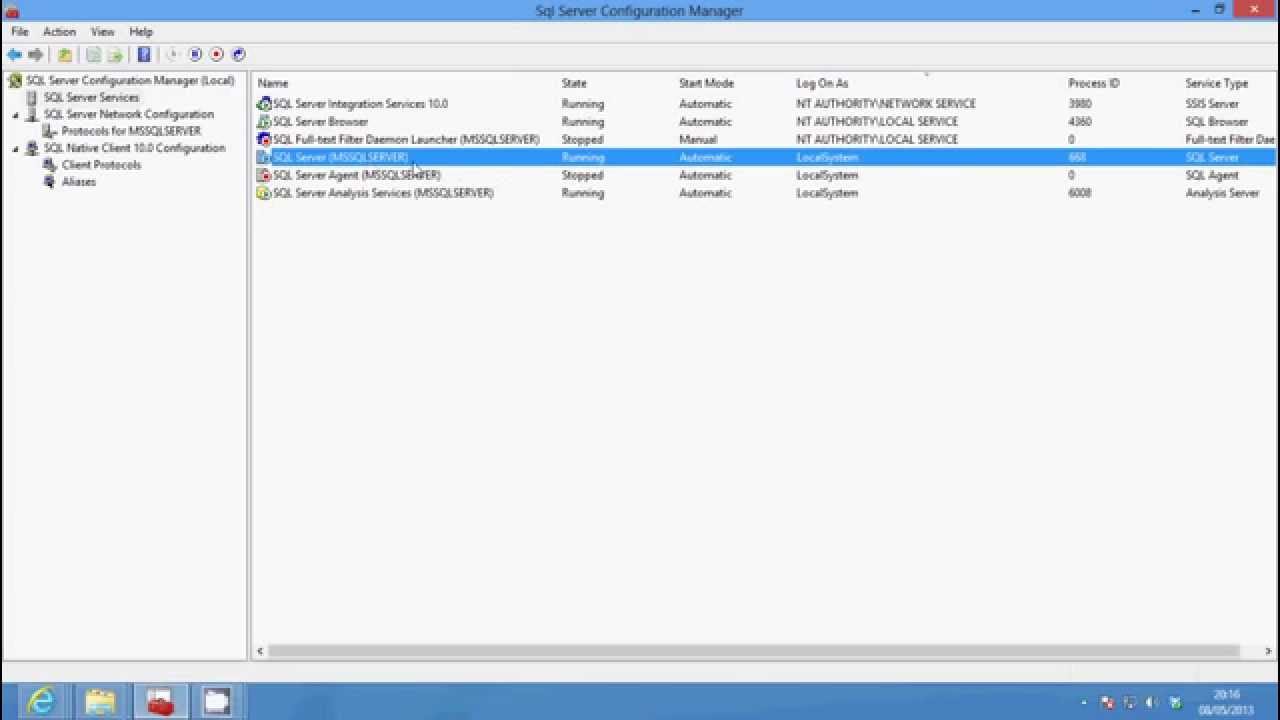Click the Start Service toolbar icon
This screenshot has height=720, width=1280.
point(172,55)
